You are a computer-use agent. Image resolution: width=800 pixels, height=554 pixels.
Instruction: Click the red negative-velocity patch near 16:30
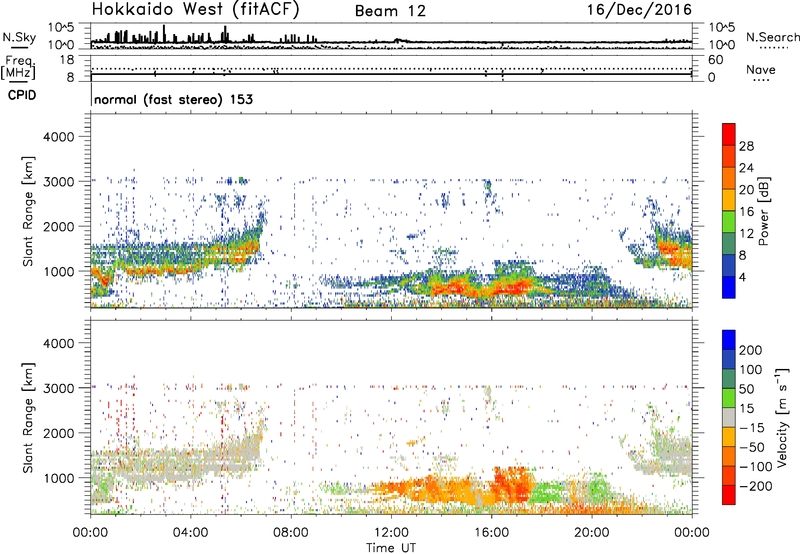[513, 485]
